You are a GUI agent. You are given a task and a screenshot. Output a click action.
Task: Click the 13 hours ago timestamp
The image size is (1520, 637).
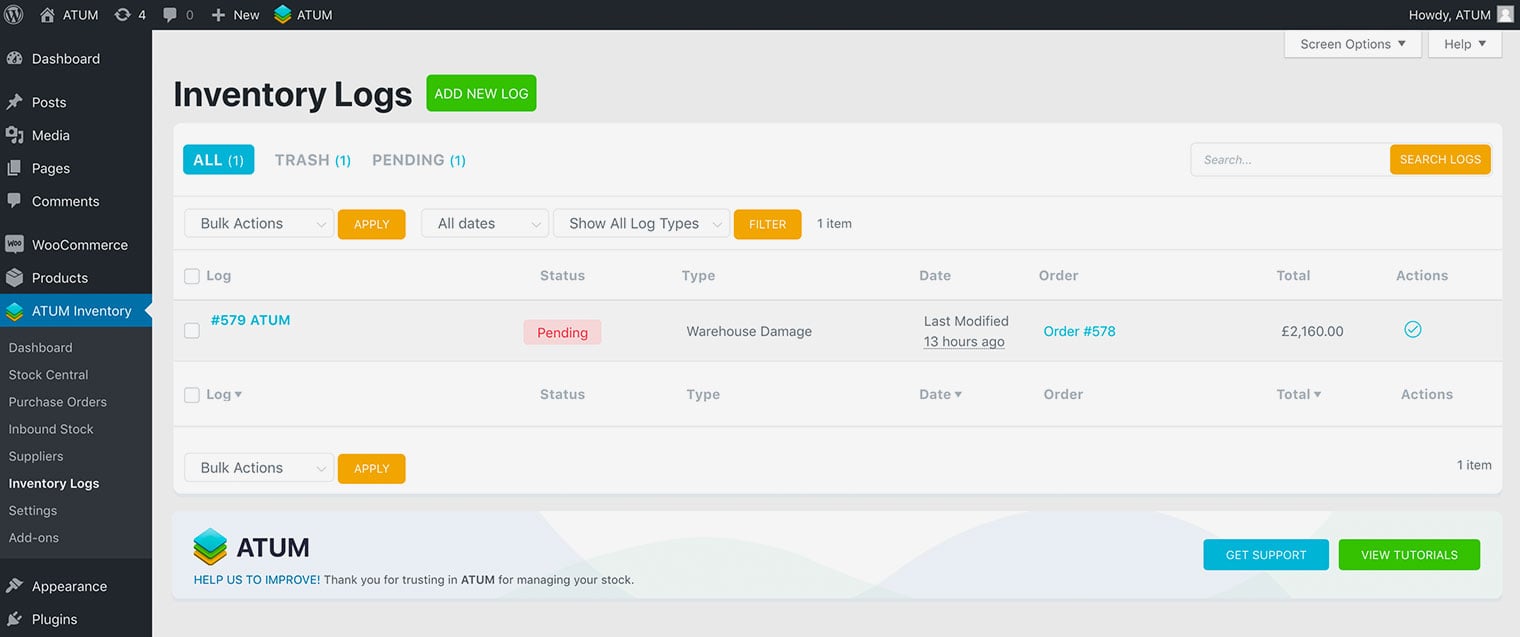964,342
